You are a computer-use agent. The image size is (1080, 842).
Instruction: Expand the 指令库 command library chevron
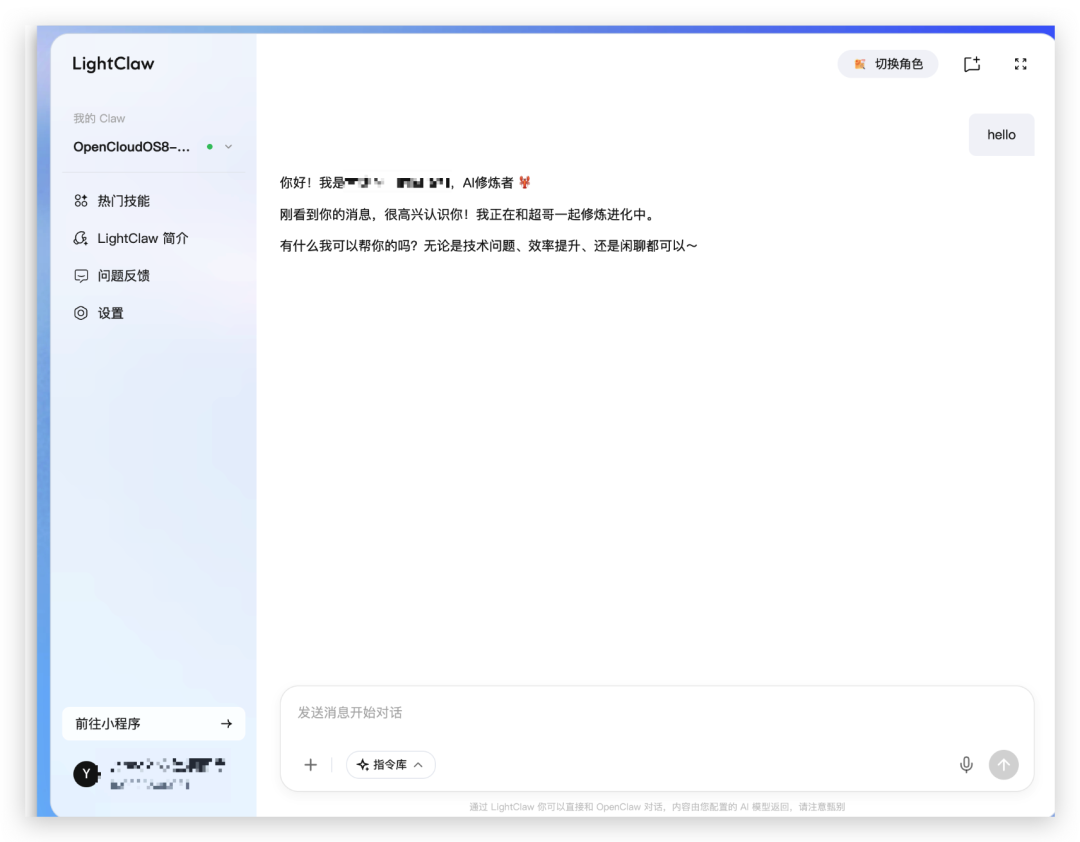pos(418,764)
